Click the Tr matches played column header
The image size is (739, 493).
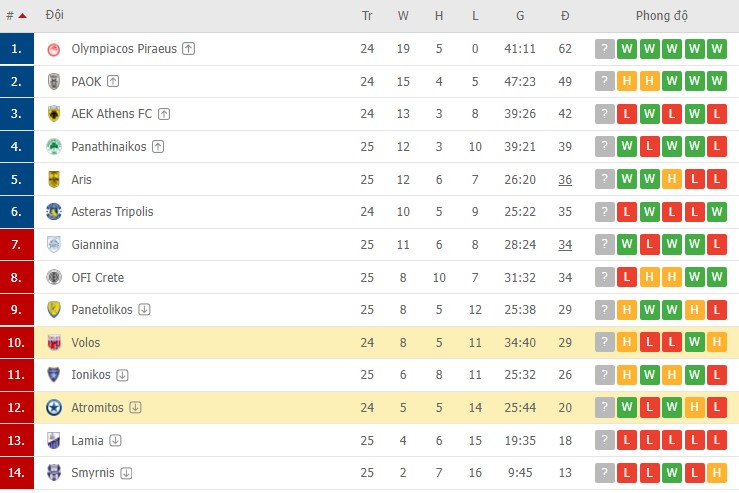(x=367, y=16)
